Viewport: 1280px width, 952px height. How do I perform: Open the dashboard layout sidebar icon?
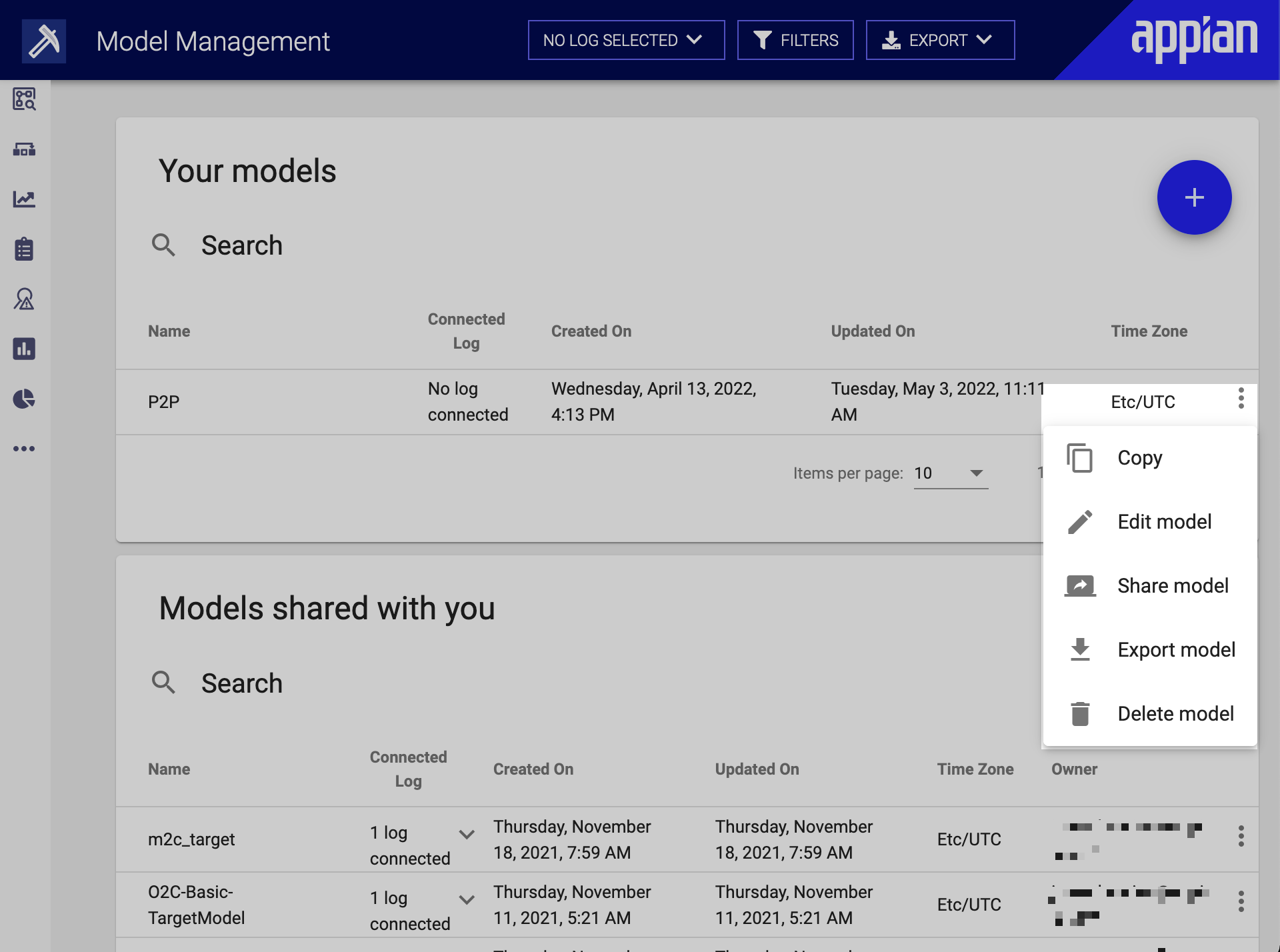24,149
